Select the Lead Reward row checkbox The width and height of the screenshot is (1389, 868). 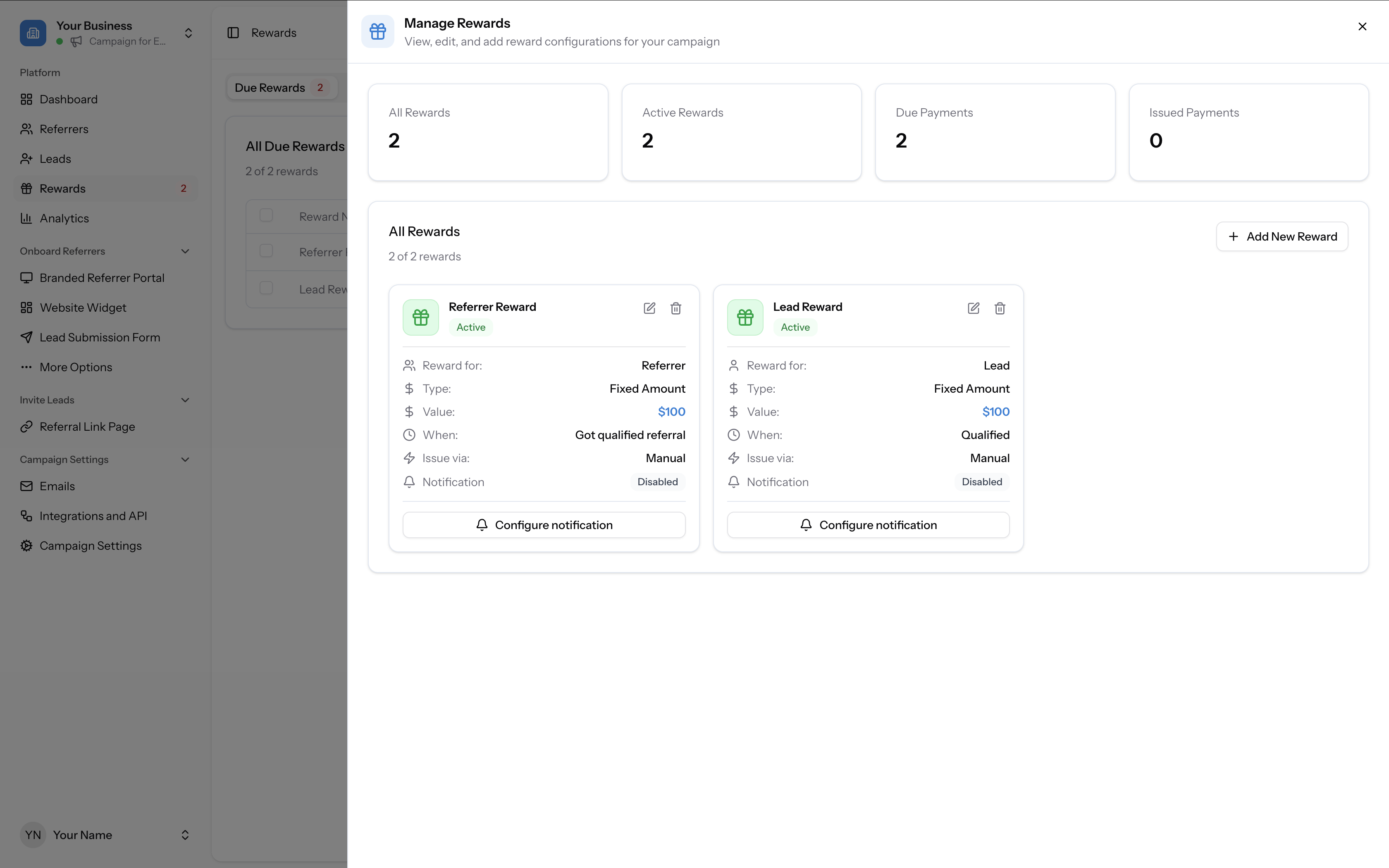(266, 288)
